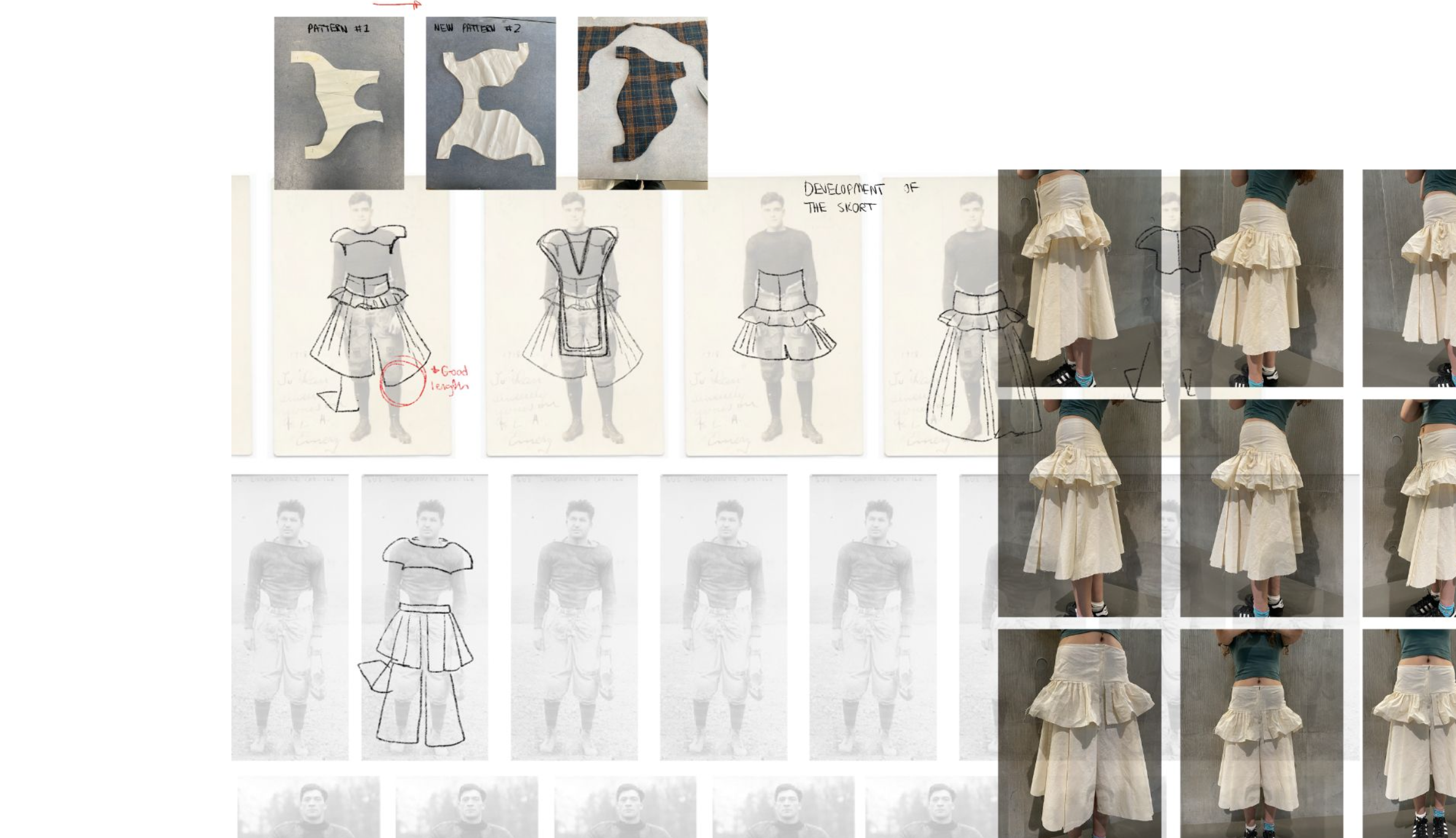Click the bottom-middle culotte skort photo

pyautogui.click(x=1261, y=733)
